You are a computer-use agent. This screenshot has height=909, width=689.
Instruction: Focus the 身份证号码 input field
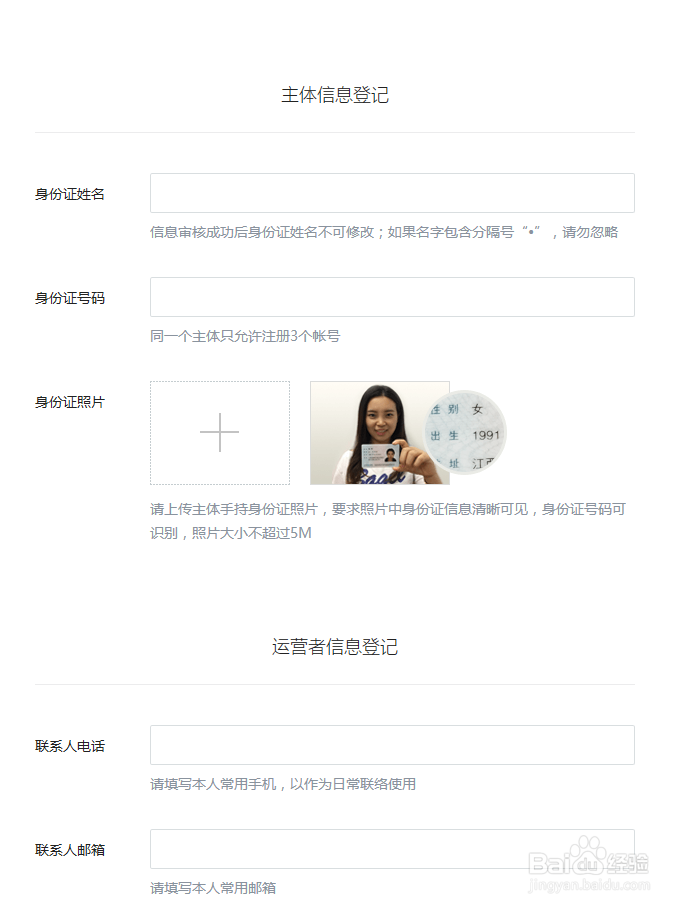pos(392,297)
